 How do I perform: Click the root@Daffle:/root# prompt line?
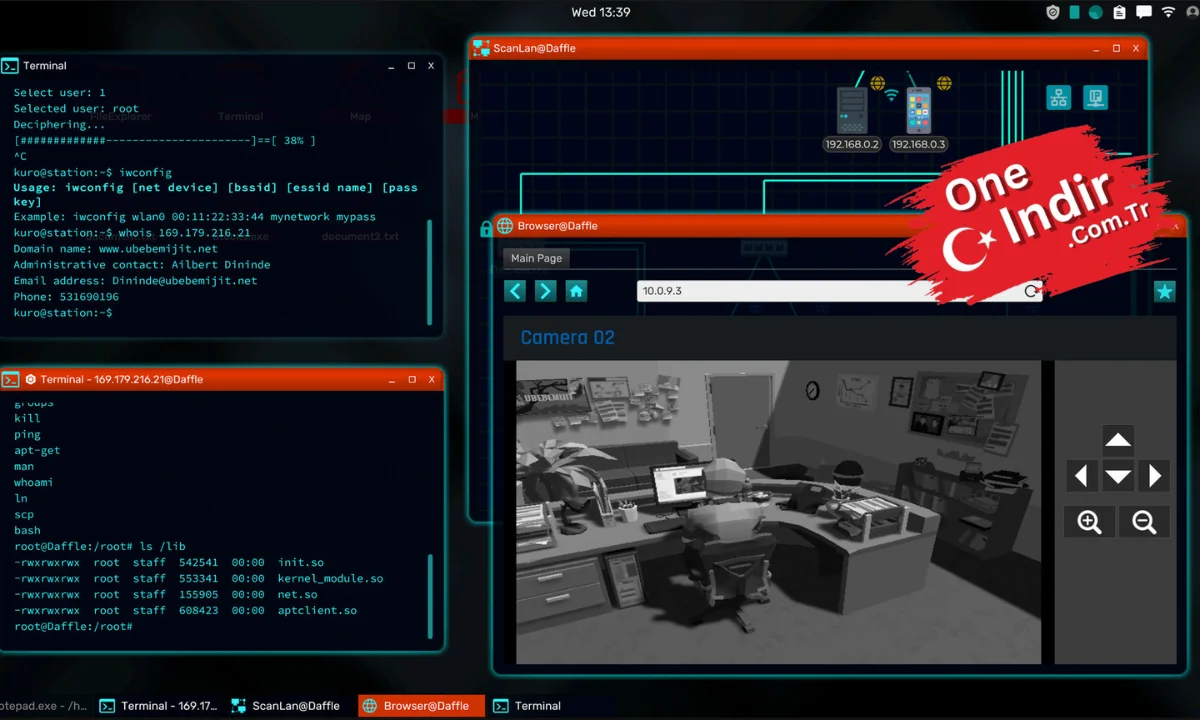(73, 626)
